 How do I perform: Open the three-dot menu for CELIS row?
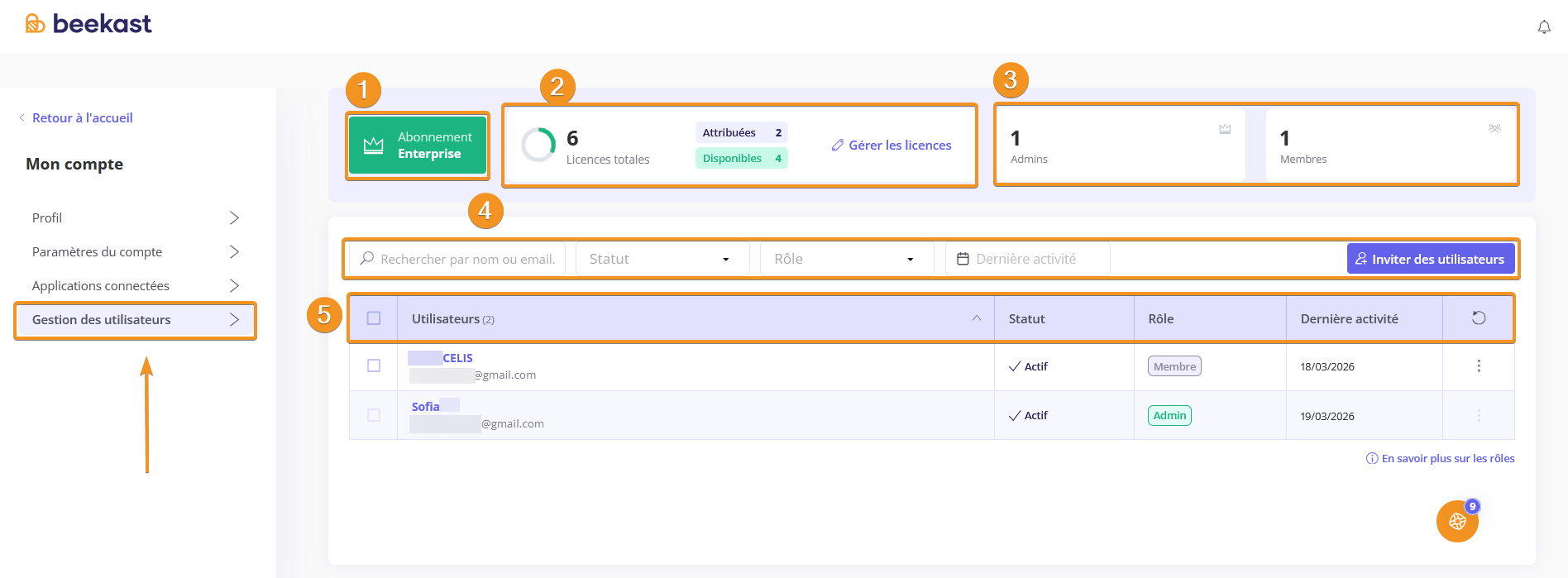click(1479, 366)
